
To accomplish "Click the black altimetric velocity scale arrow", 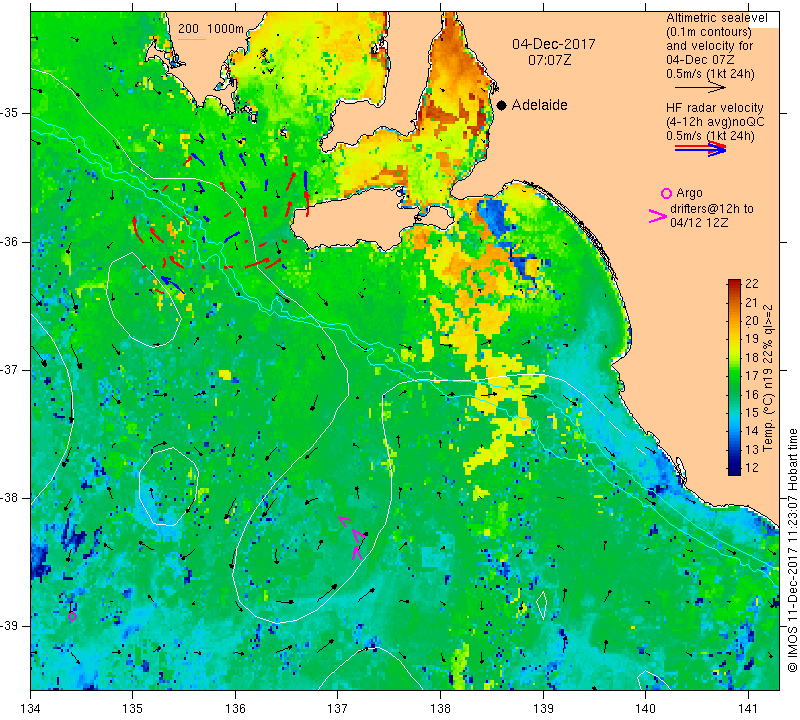I will 700,87.
